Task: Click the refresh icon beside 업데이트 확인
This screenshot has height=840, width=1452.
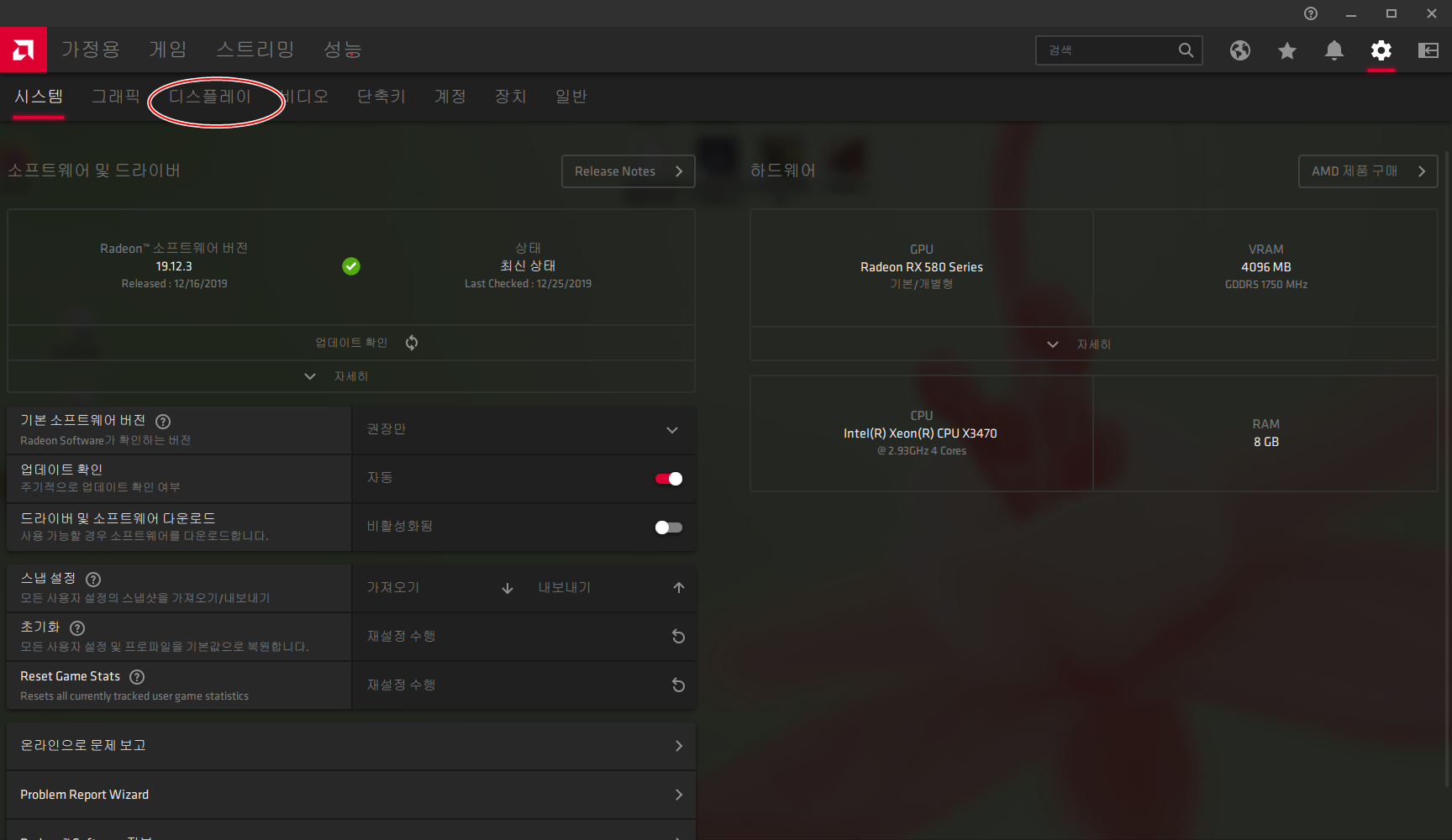Action: [x=412, y=343]
